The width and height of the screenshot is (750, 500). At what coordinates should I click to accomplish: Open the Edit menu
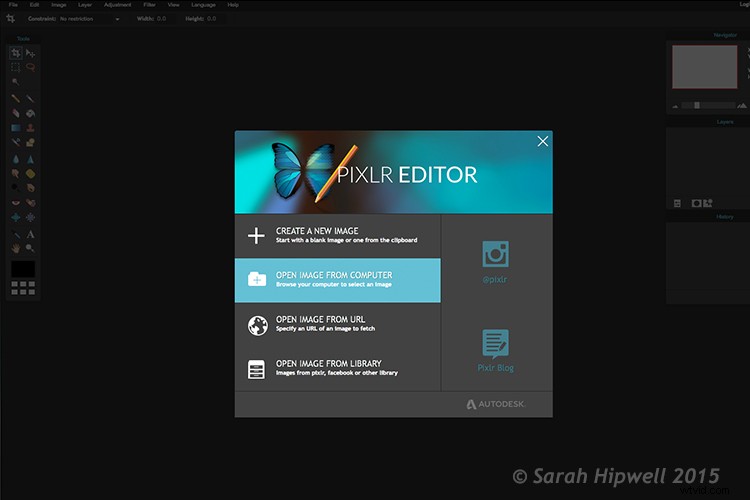tap(34, 5)
